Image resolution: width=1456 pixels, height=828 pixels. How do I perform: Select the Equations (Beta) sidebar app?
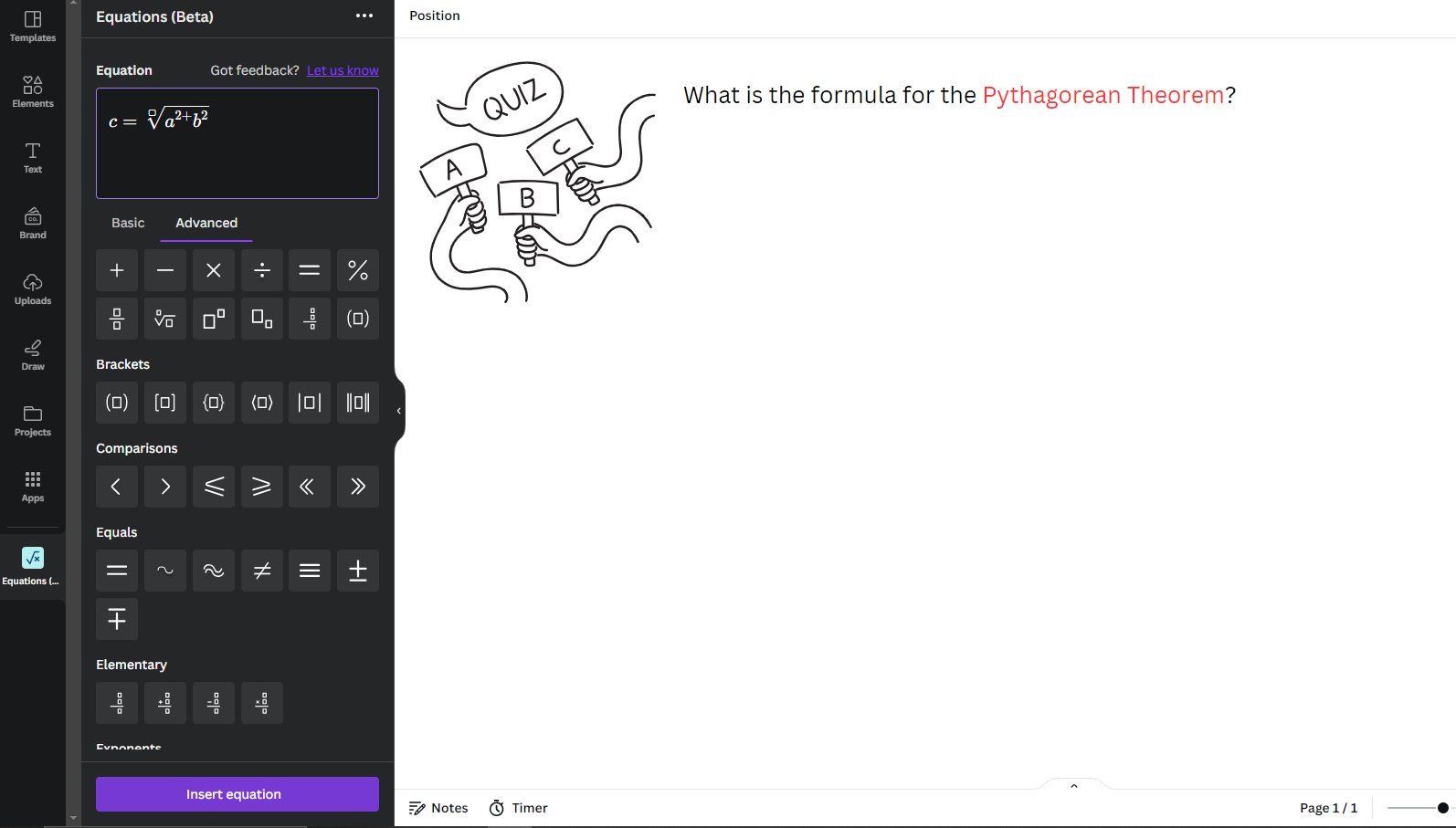(33, 567)
